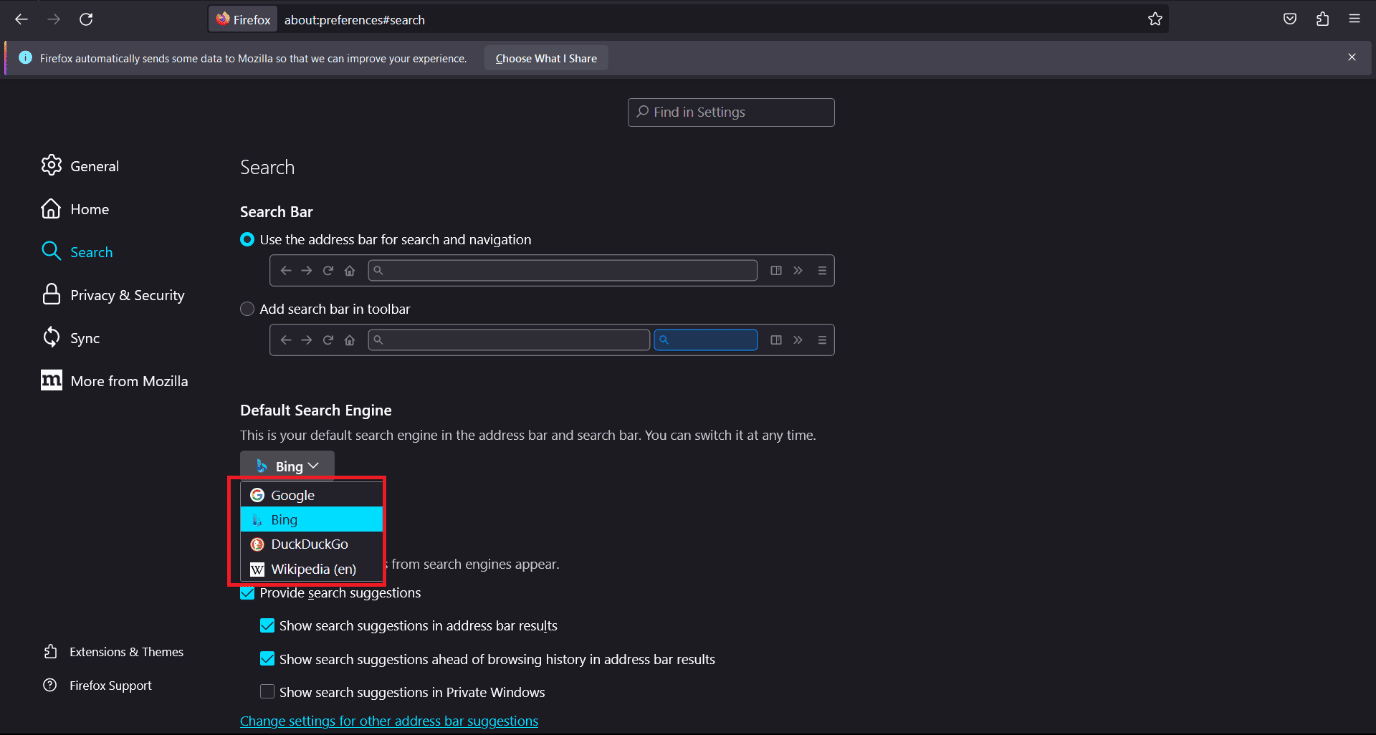Dismiss the data sharing notification bar

(x=1352, y=58)
